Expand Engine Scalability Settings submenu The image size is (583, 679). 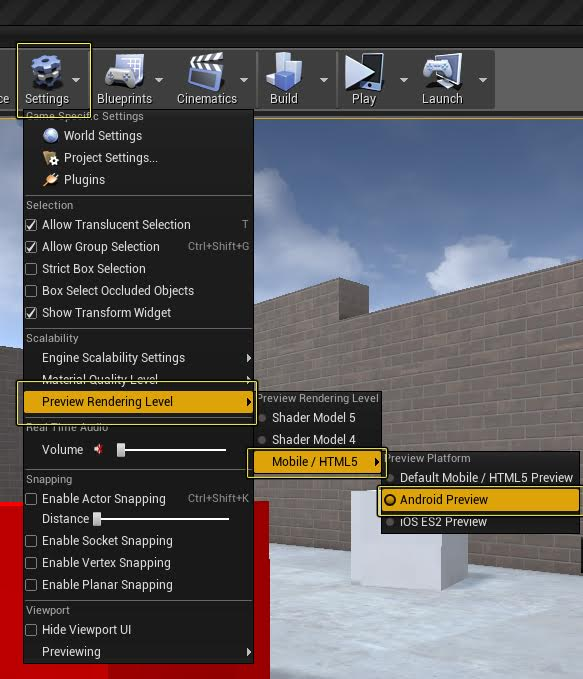tap(138, 358)
